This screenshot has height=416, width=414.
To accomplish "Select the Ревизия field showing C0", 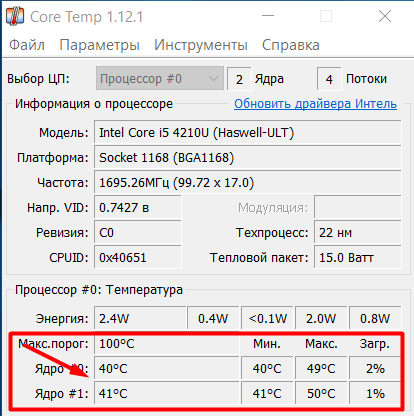I will (138, 233).
